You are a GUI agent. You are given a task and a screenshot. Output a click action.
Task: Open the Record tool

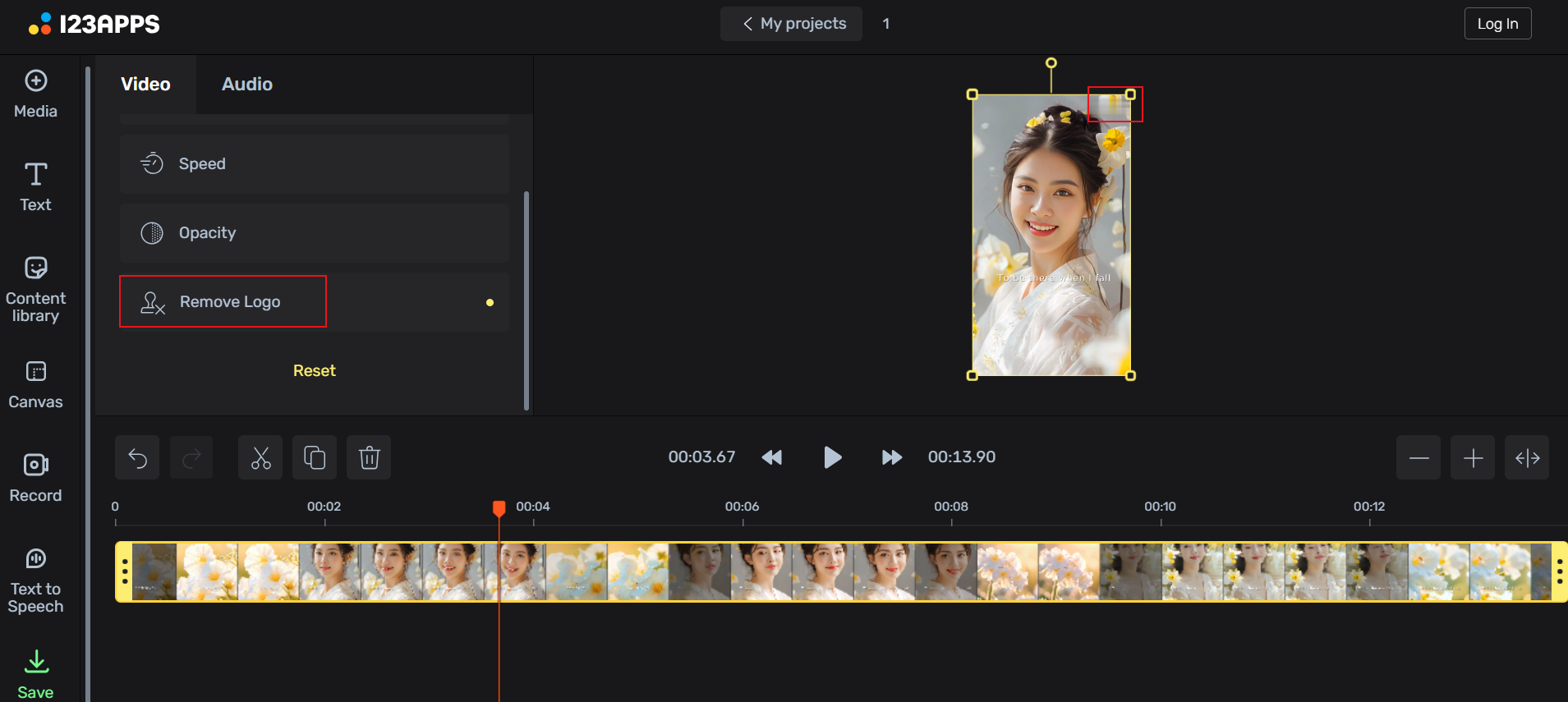[35, 478]
